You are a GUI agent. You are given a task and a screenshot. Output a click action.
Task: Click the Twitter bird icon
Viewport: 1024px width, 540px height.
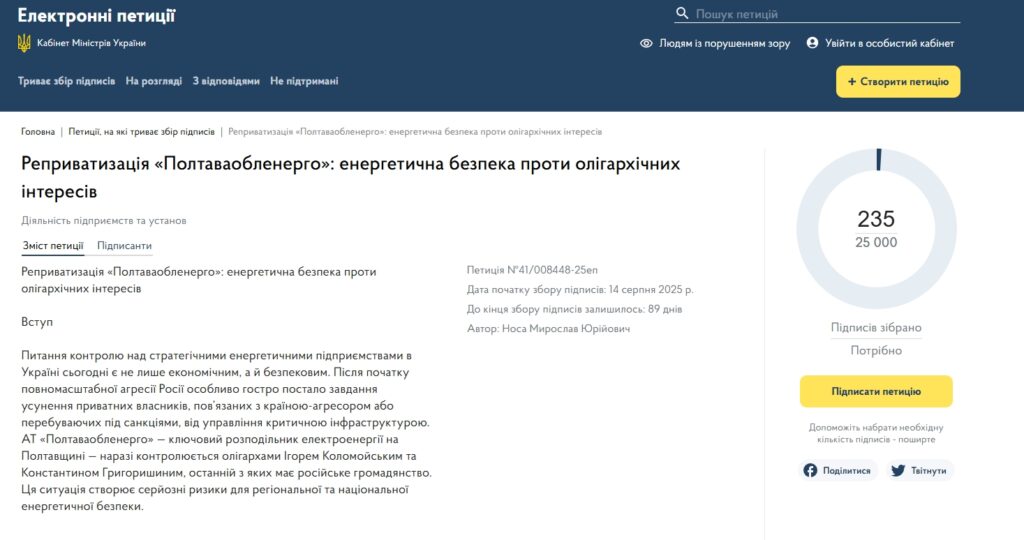coord(898,470)
